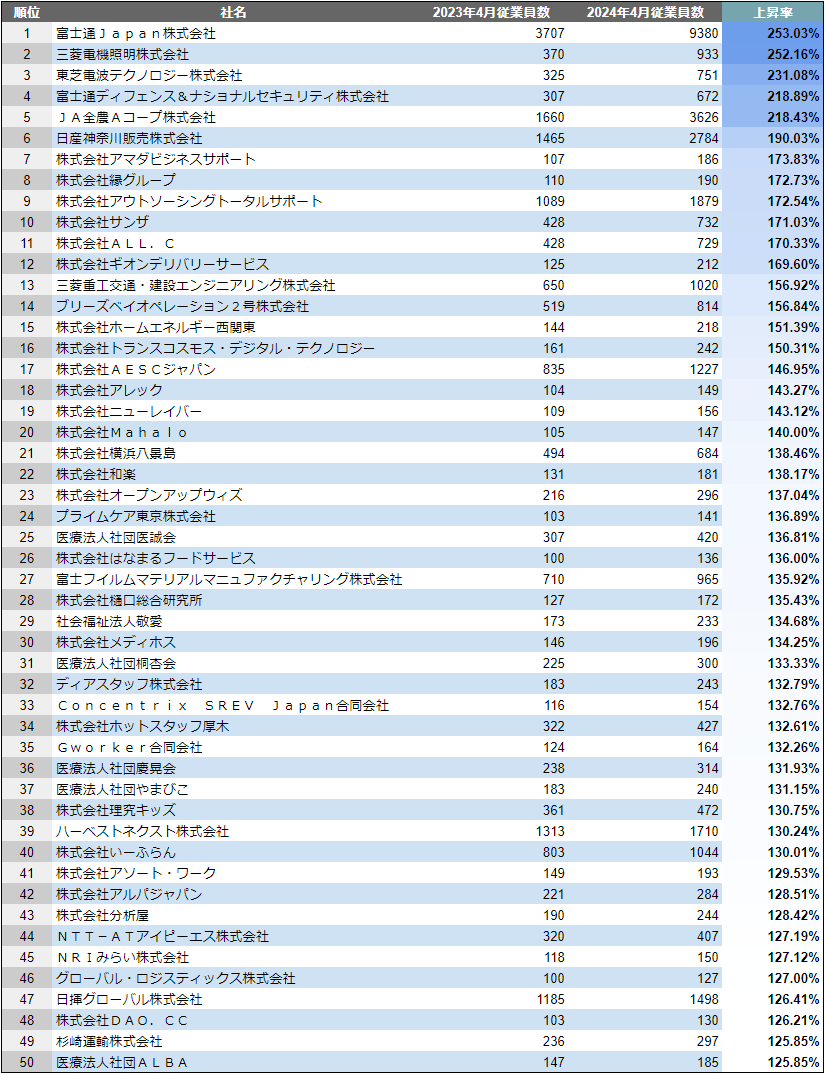The width and height of the screenshot is (825, 1074).
Task: Select 日揮グローバル株式会社 cell
Action: (x=130, y=1000)
